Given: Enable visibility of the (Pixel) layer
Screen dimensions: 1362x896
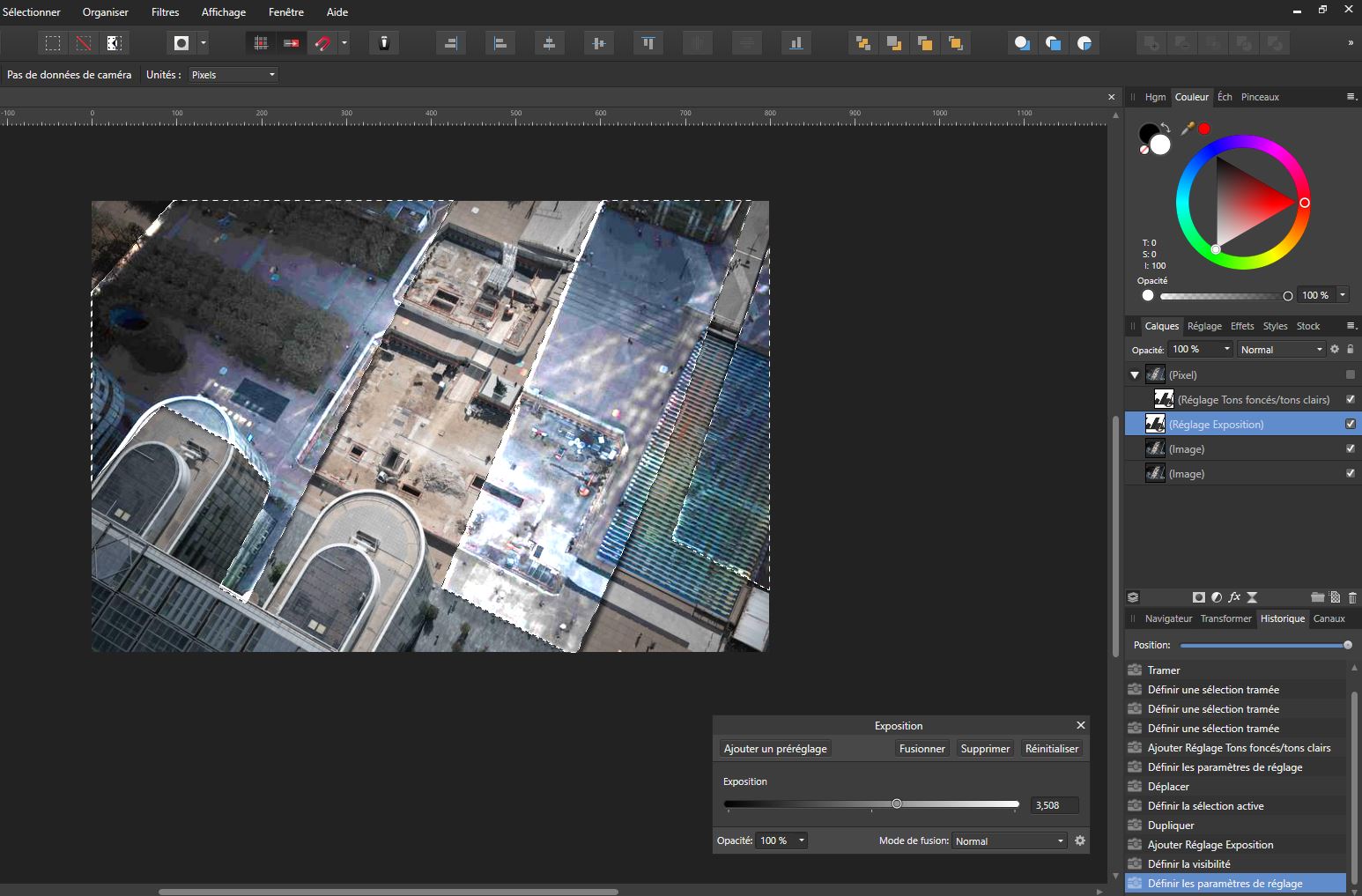Looking at the screenshot, I should pyautogui.click(x=1350, y=374).
